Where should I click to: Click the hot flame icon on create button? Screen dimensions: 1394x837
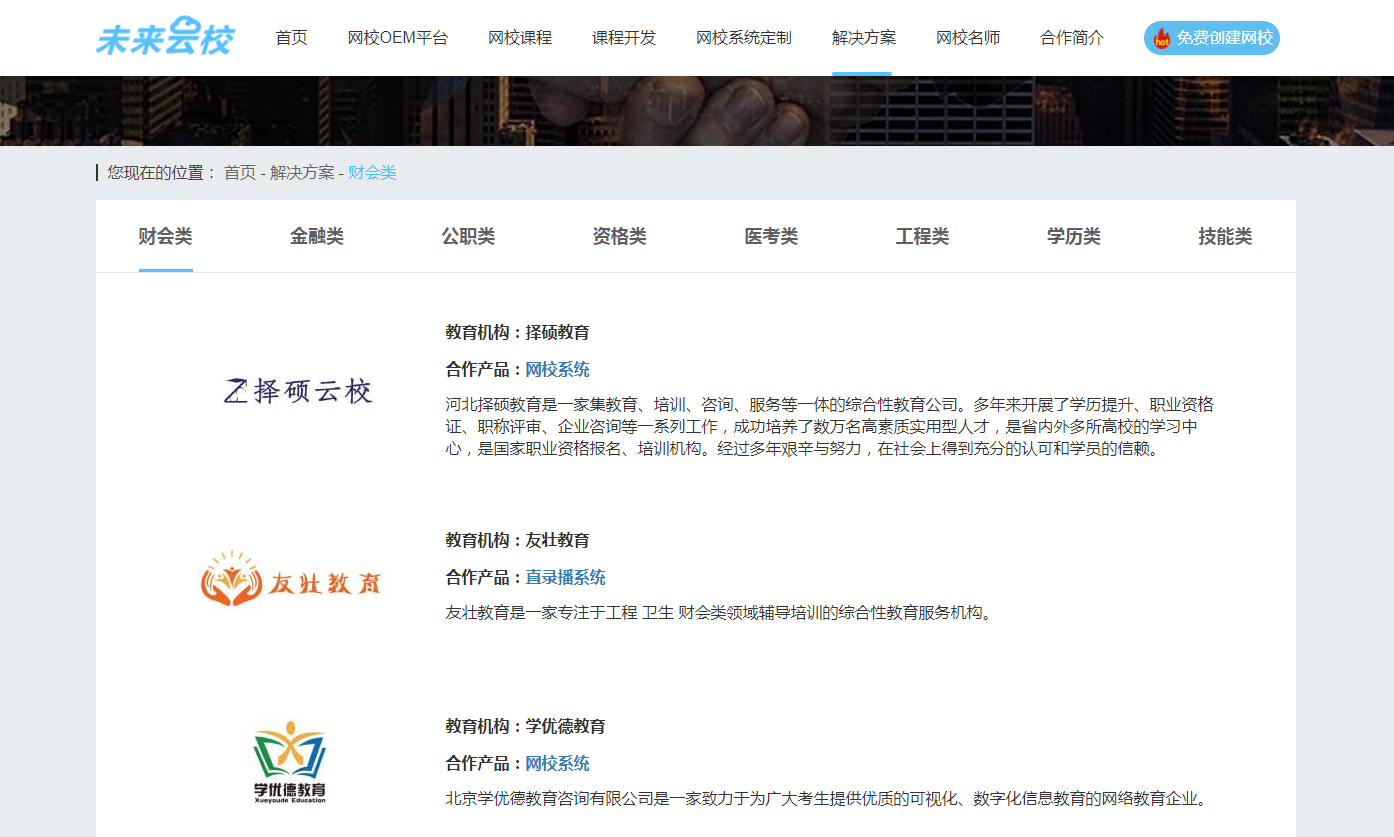(1162, 38)
